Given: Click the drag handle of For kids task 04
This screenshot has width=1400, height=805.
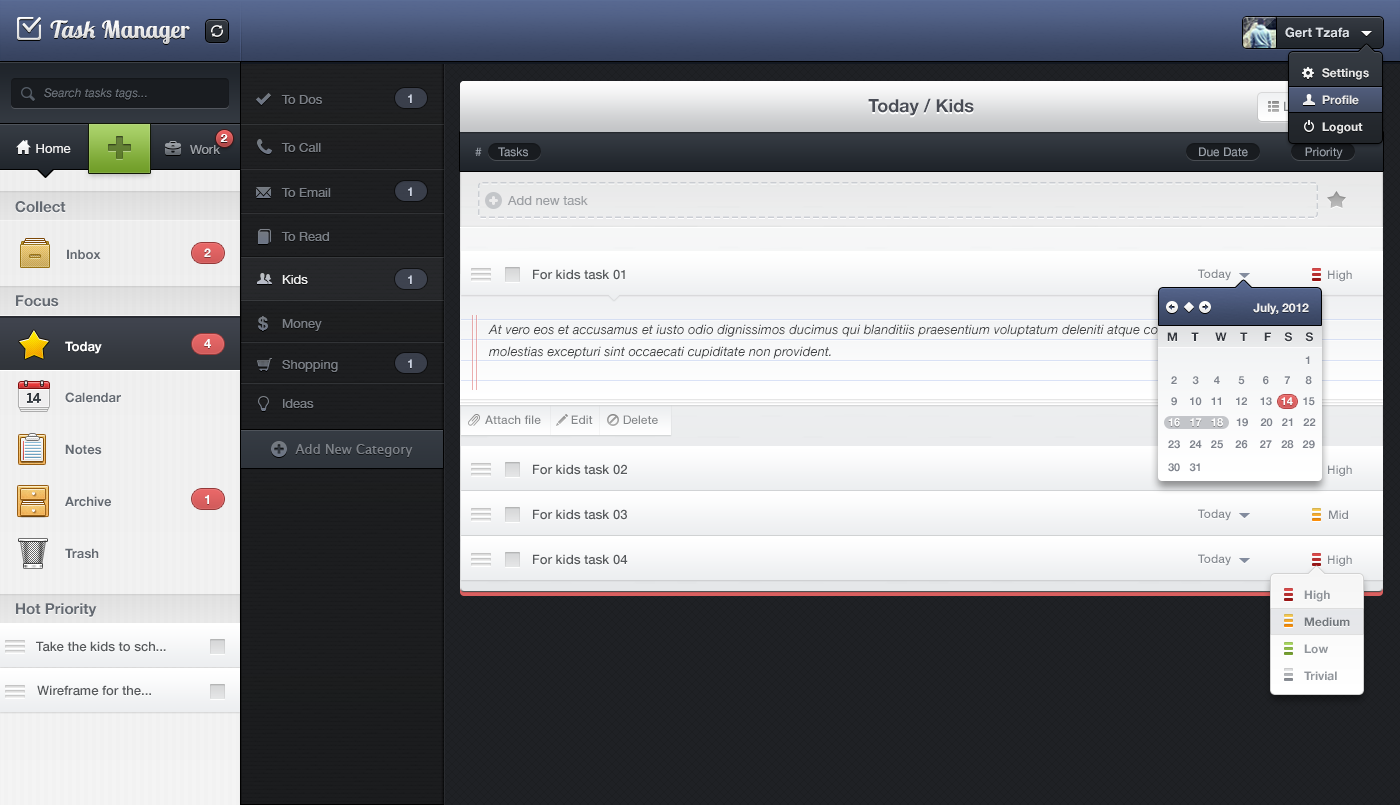Looking at the screenshot, I should [481, 559].
